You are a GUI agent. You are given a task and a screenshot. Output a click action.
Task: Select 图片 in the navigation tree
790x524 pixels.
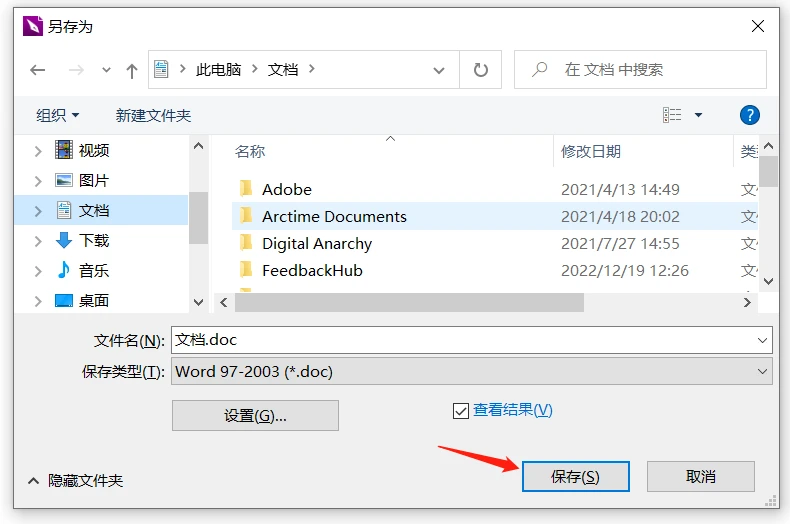pyautogui.click(x=94, y=180)
